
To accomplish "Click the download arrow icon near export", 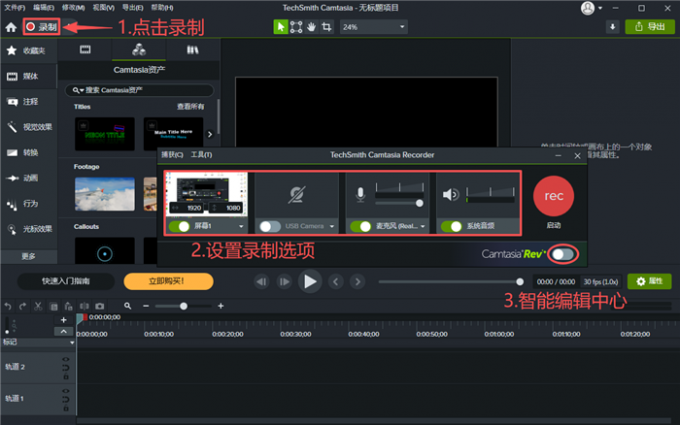I will point(612,27).
